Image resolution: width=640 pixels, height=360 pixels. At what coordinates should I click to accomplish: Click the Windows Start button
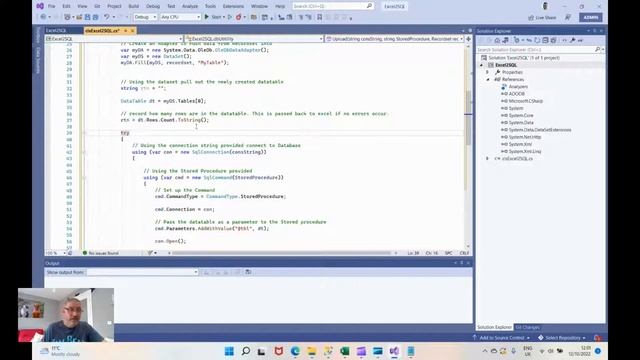(229, 351)
